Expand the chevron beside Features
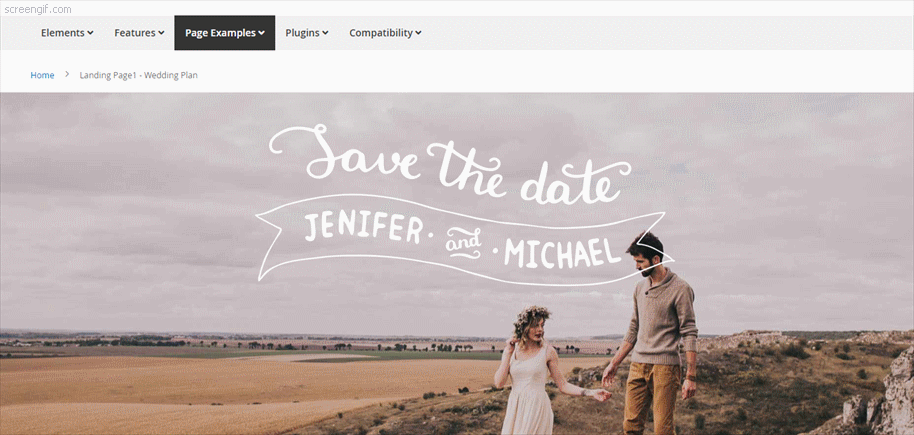The image size is (914, 435). [x=161, y=33]
